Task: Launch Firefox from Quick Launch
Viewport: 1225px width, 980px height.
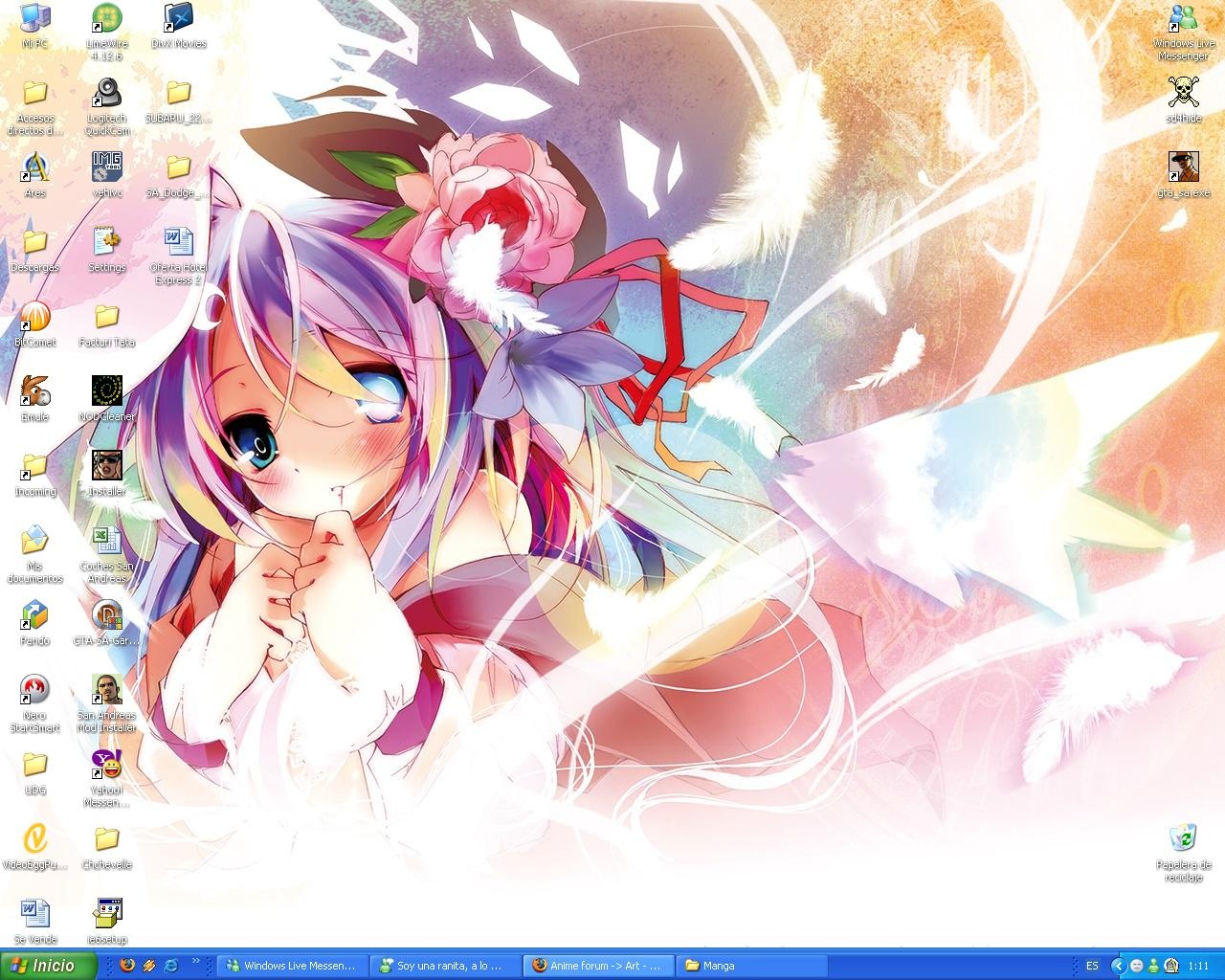Action: pyautogui.click(x=127, y=966)
